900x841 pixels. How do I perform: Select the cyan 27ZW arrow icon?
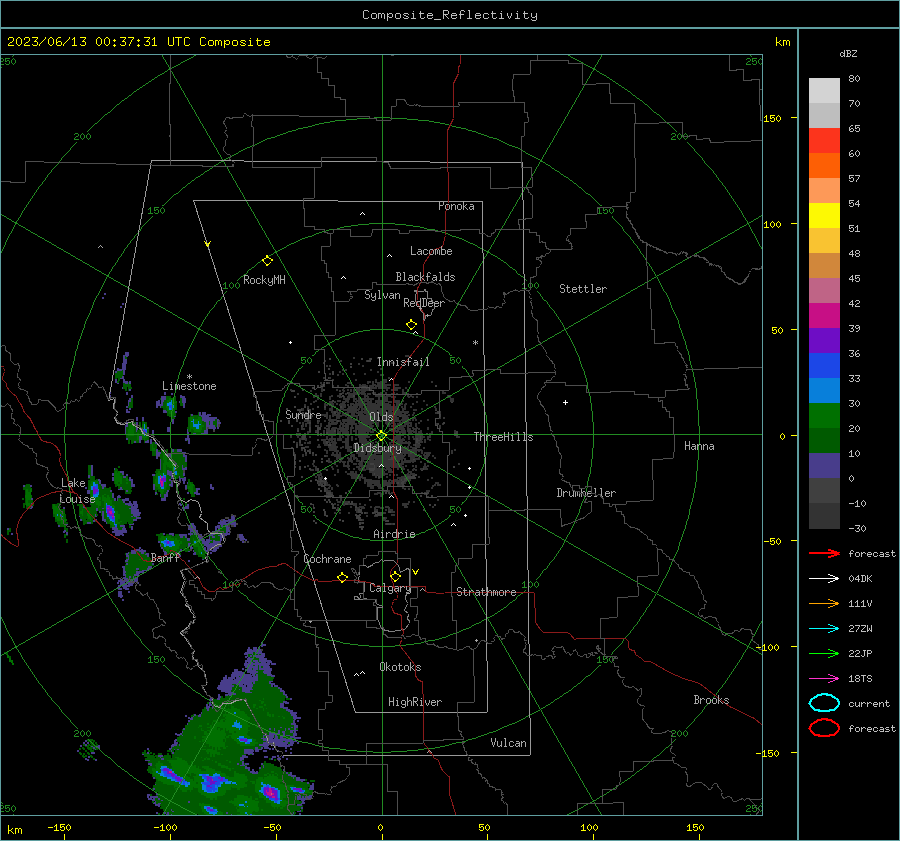[824, 629]
